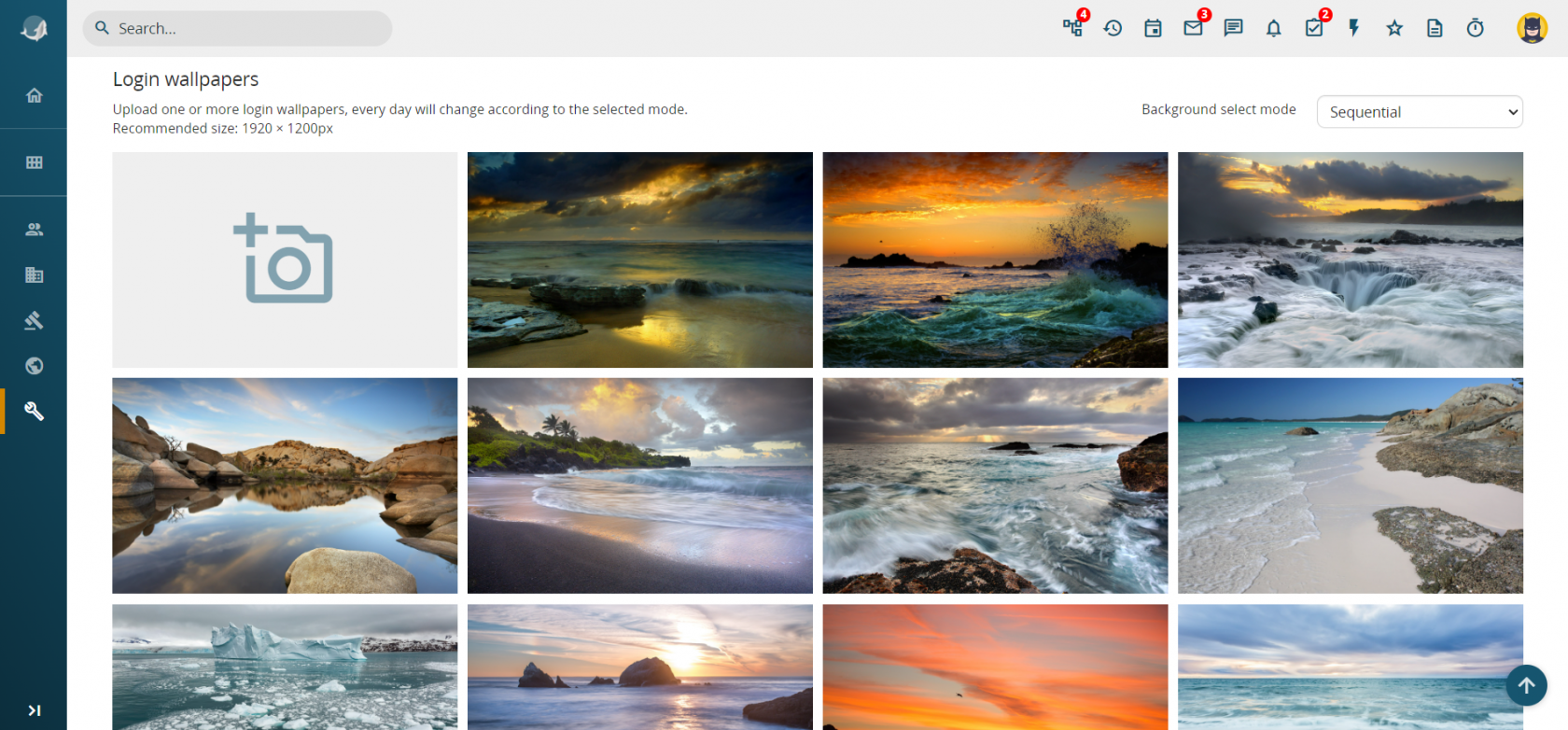Select the palm tree dark sand beach wallpaper
The width and height of the screenshot is (1568, 730).
pyautogui.click(x=640, y=485)
